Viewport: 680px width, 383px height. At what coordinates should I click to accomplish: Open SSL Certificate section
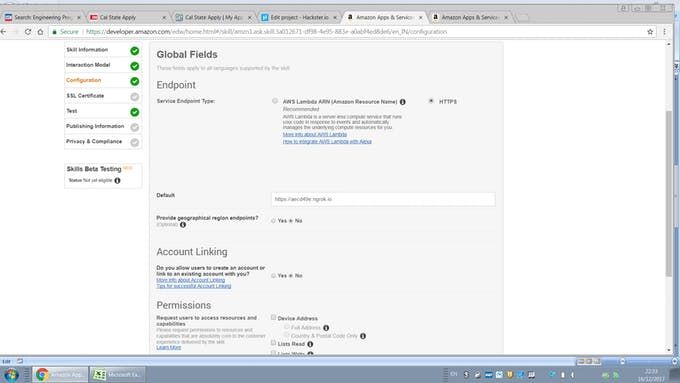pyautogui.click(x=85, y=96)
